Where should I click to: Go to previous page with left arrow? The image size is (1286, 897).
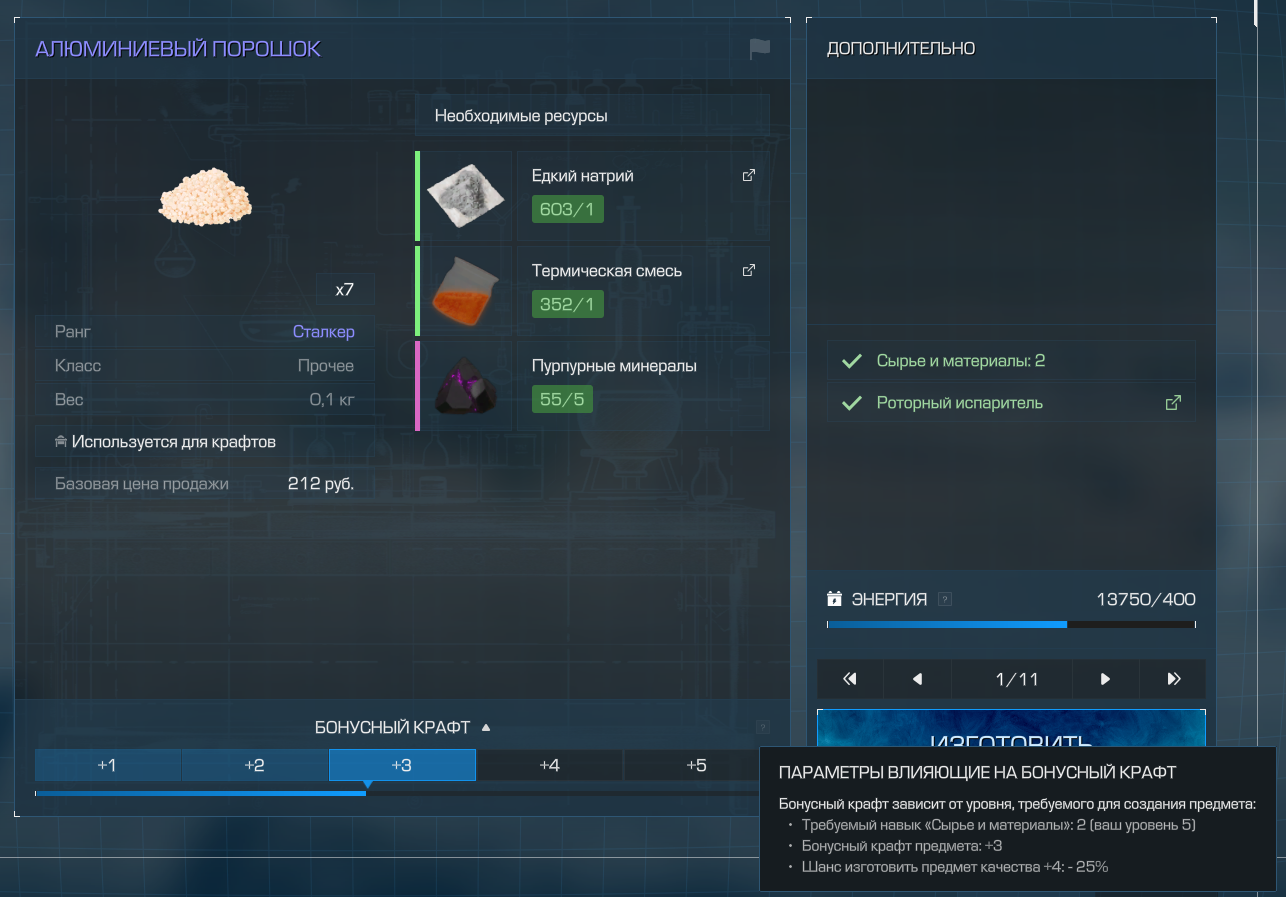917,679
